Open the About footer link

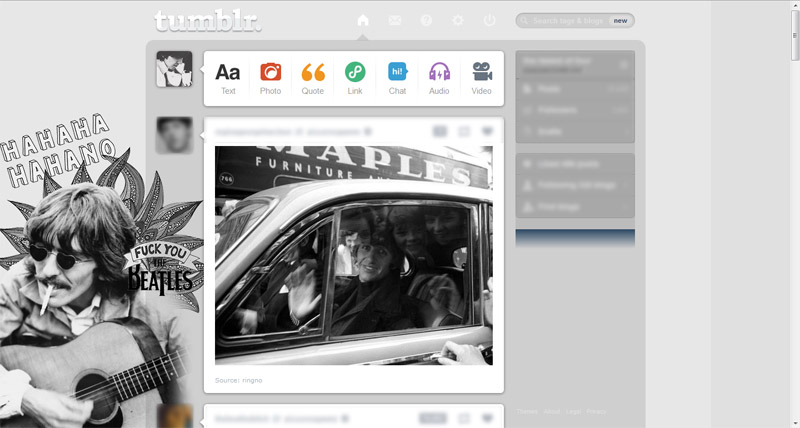[552, 412]
